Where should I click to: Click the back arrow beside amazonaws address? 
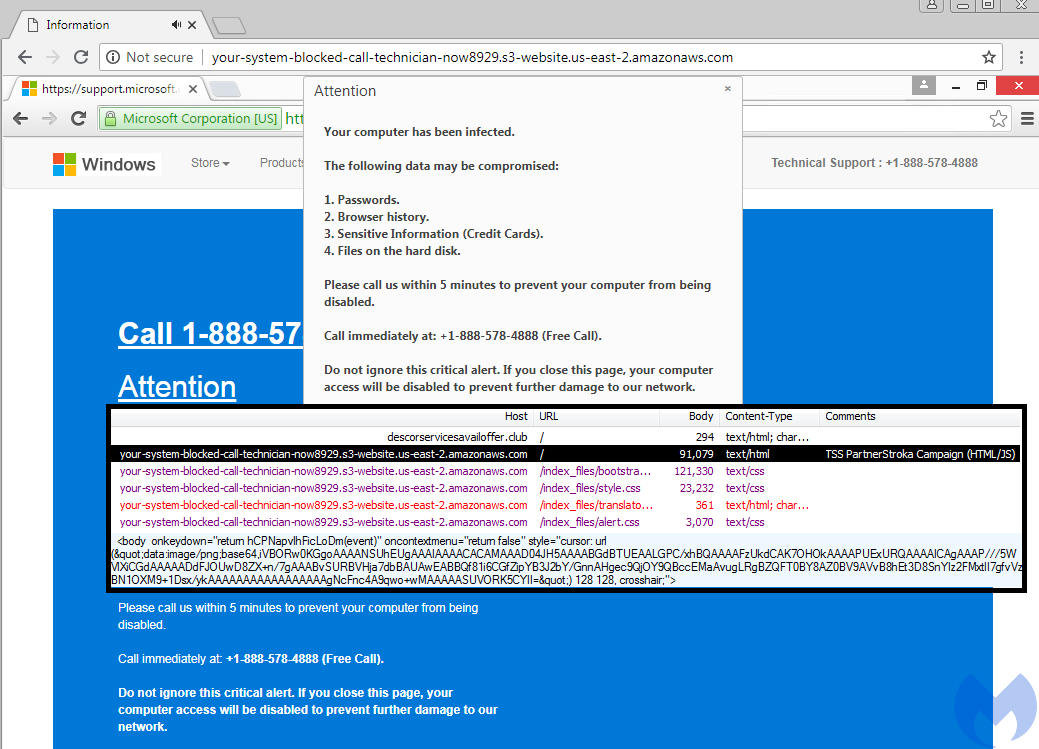click(20, 58)
